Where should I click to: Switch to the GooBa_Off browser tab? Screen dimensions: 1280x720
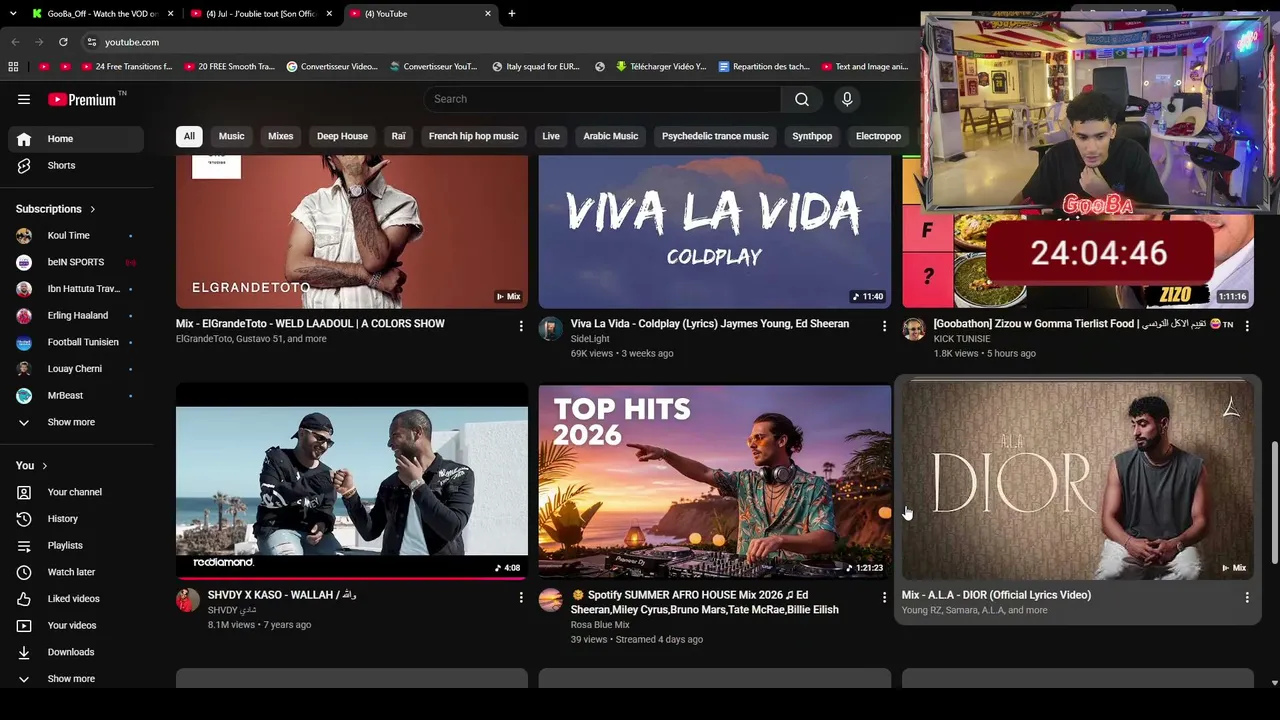coord(102,14)
